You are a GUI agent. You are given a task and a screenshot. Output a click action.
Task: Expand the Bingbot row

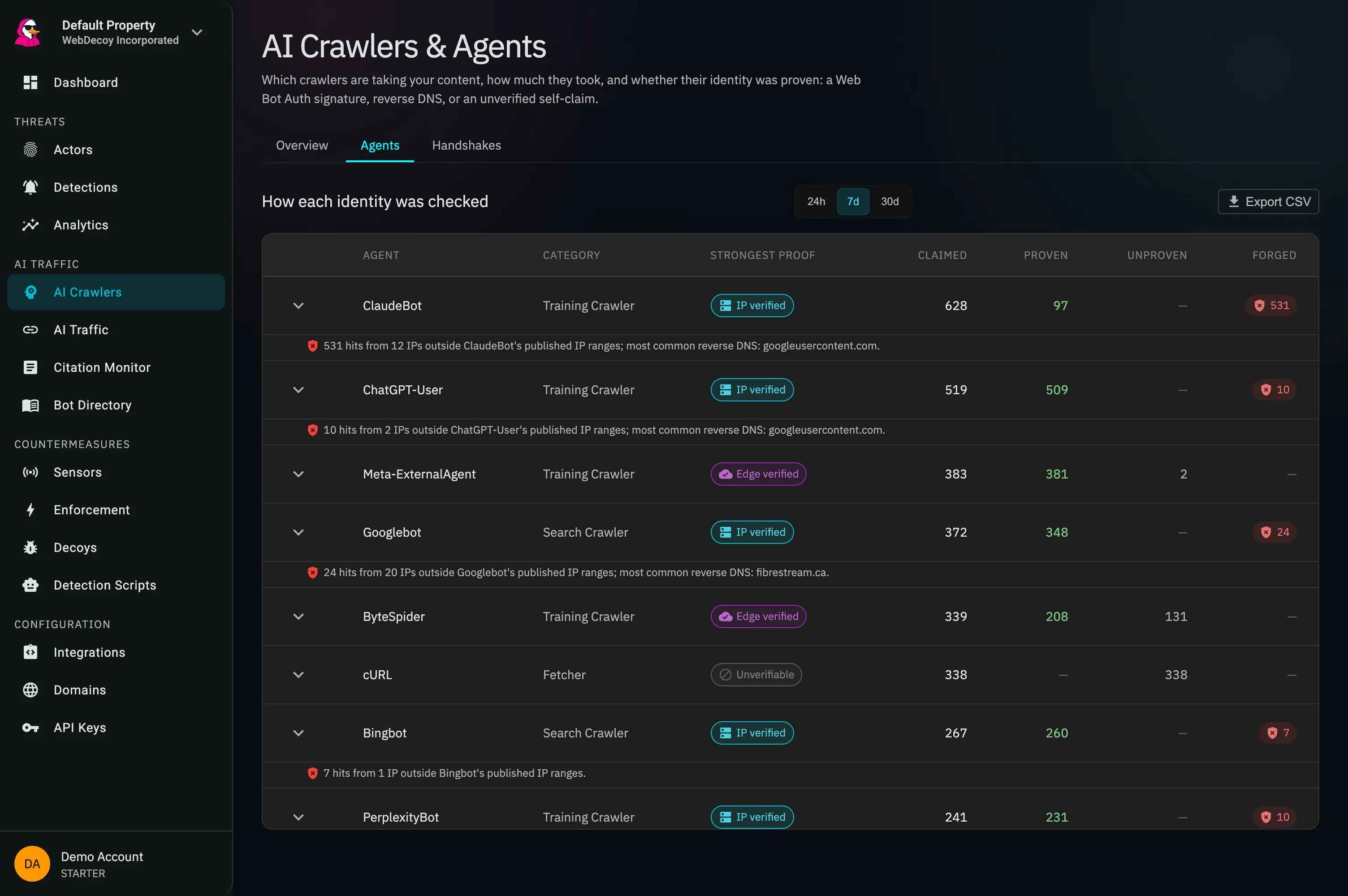[298, 732]
